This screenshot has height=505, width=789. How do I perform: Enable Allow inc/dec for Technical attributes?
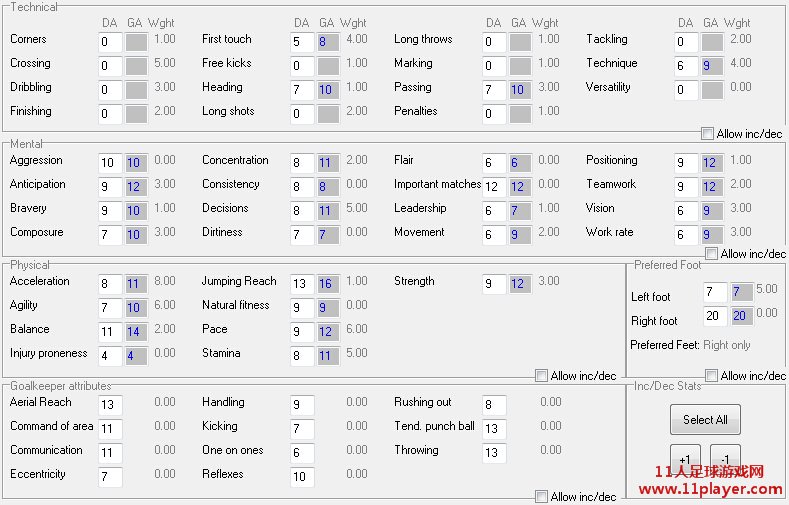(x=708, y=134)
